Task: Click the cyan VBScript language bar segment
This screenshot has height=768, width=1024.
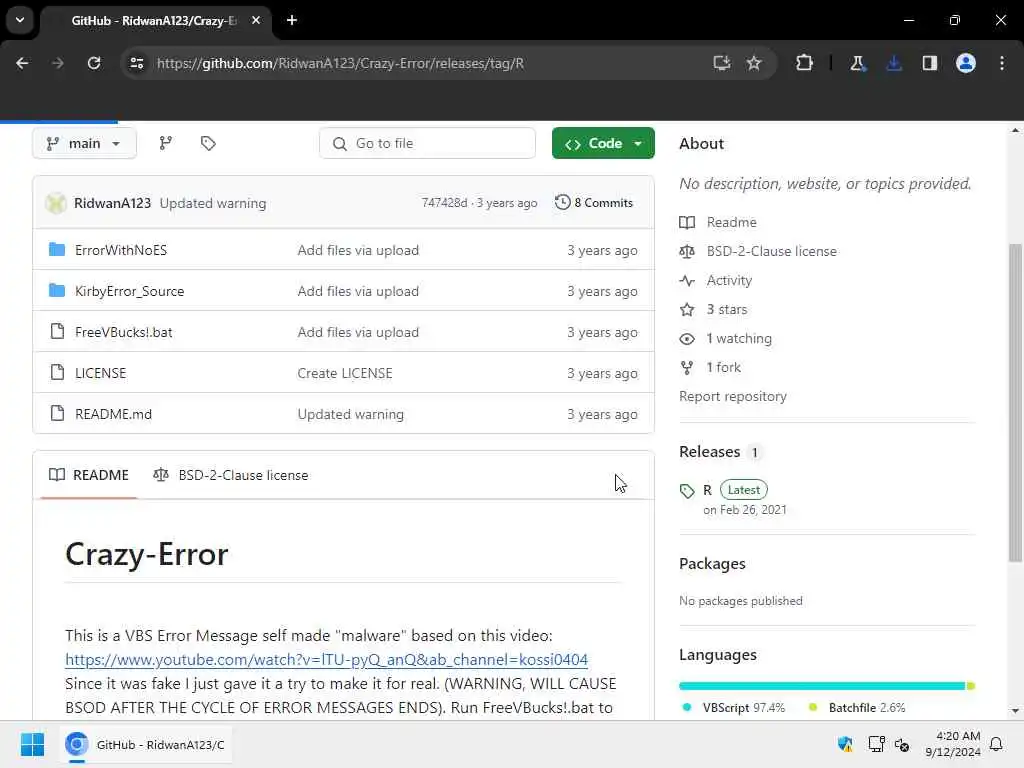Action: 822,686
